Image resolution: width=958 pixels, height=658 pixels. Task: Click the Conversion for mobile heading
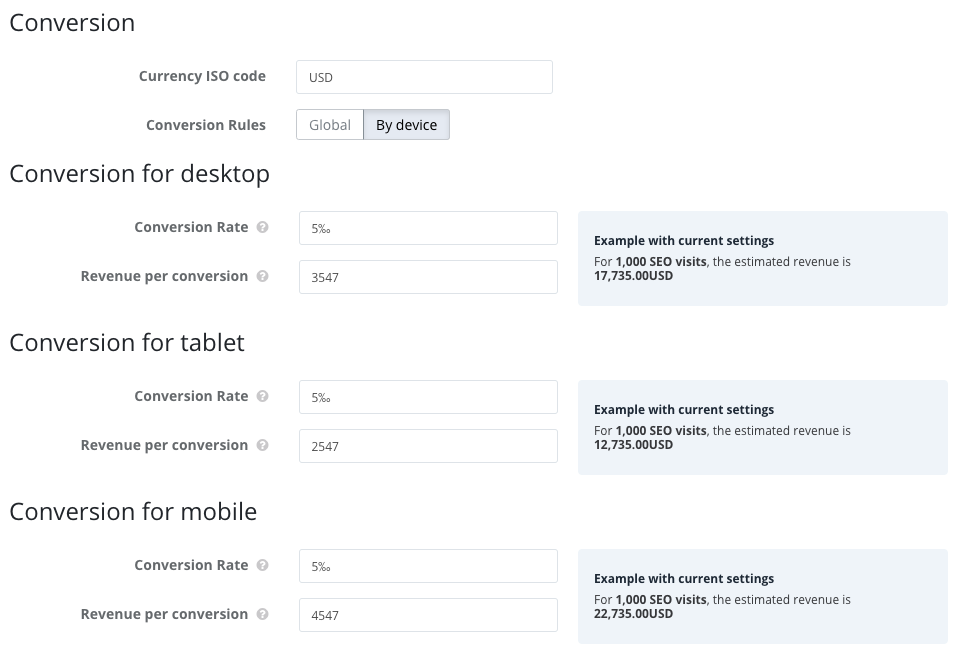tap(133, 512)
